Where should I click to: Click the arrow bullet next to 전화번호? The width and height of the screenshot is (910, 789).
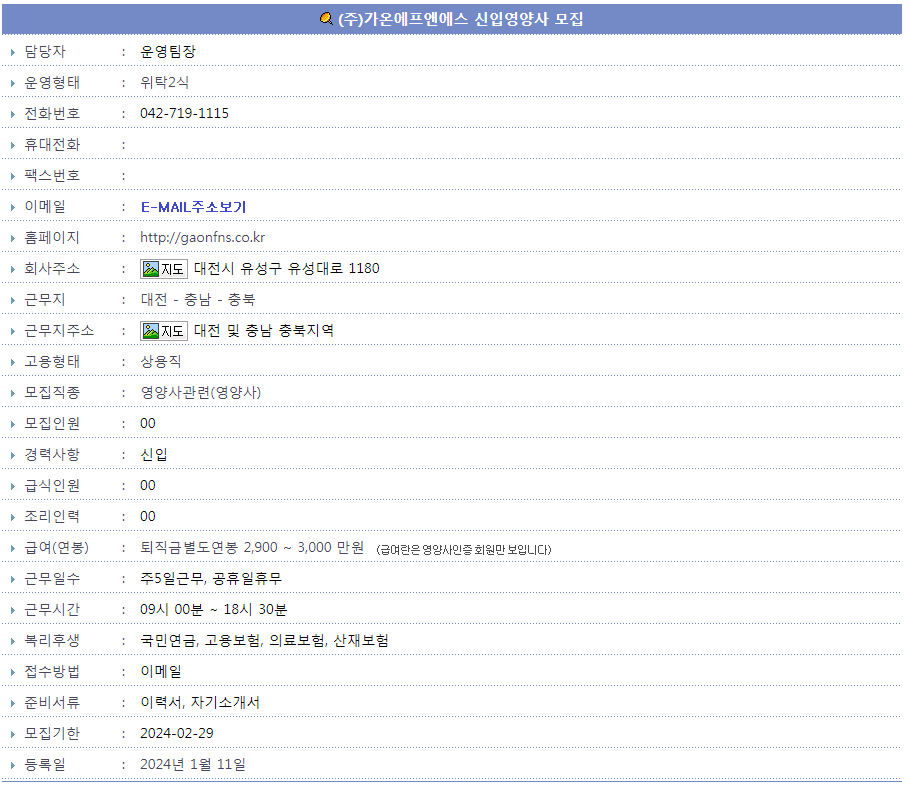(x=12, y=114)
